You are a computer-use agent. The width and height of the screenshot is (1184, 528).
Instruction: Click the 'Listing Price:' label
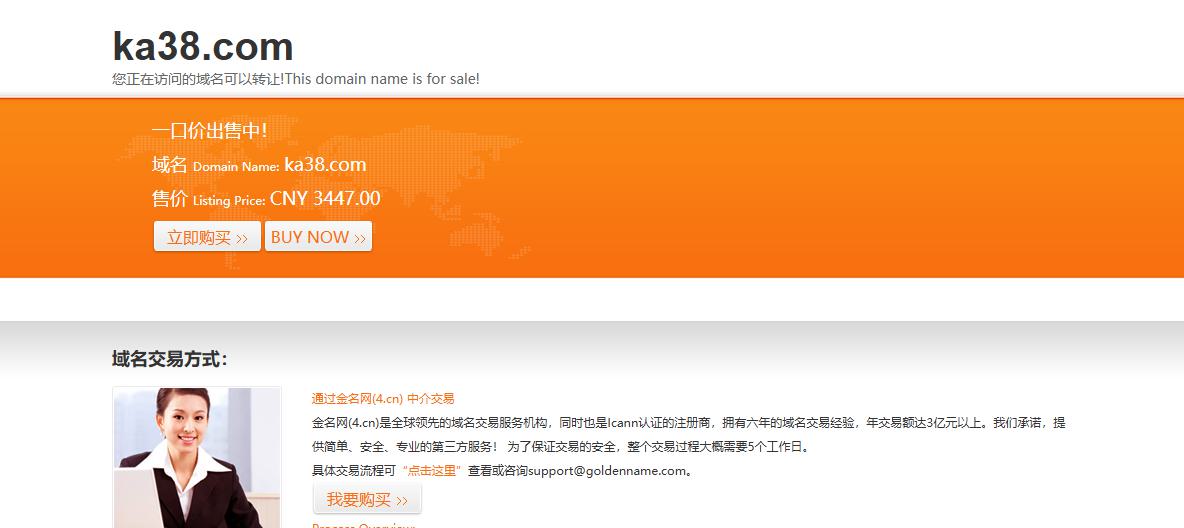(x=229, y=201)
